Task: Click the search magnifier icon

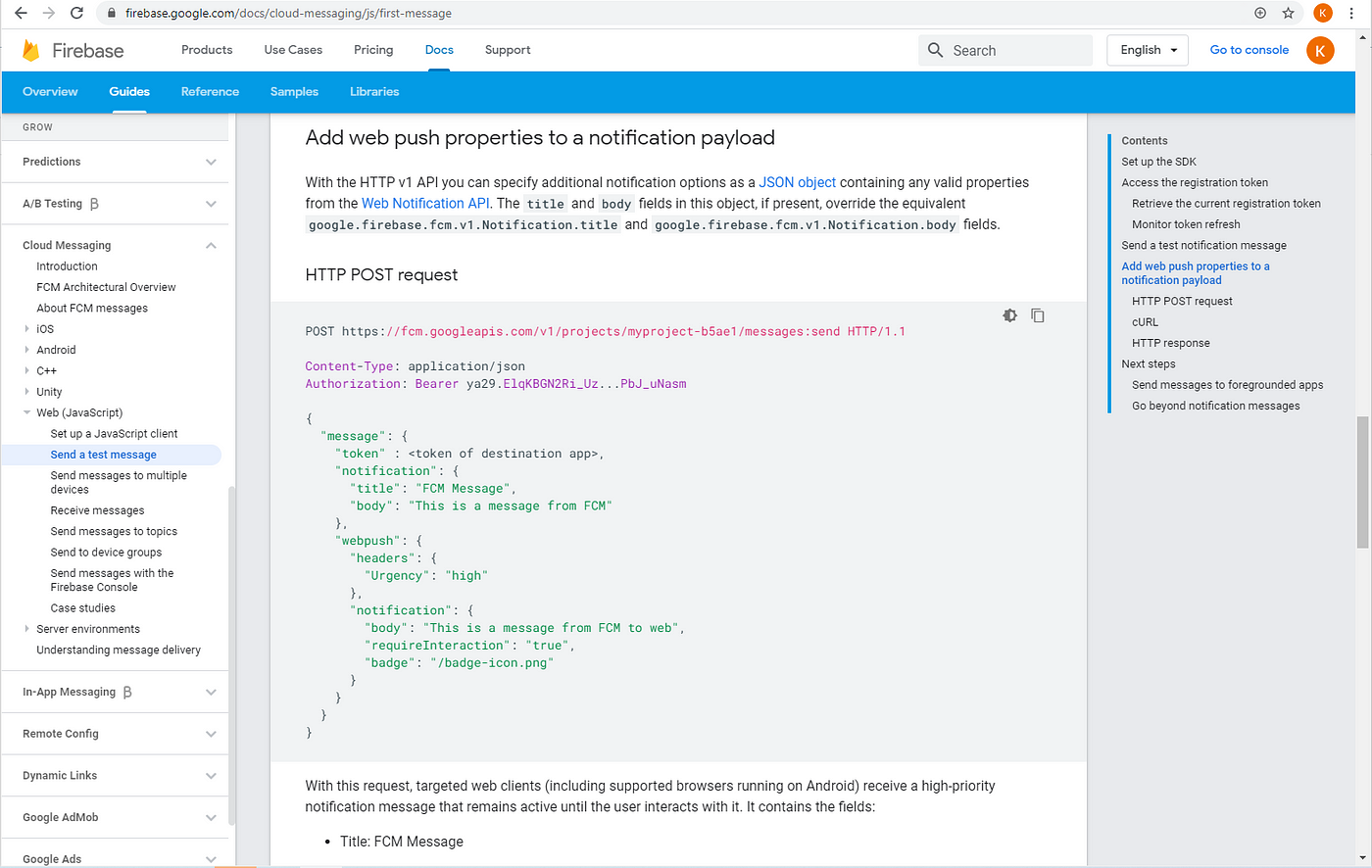Action: [x=935, y=50]
